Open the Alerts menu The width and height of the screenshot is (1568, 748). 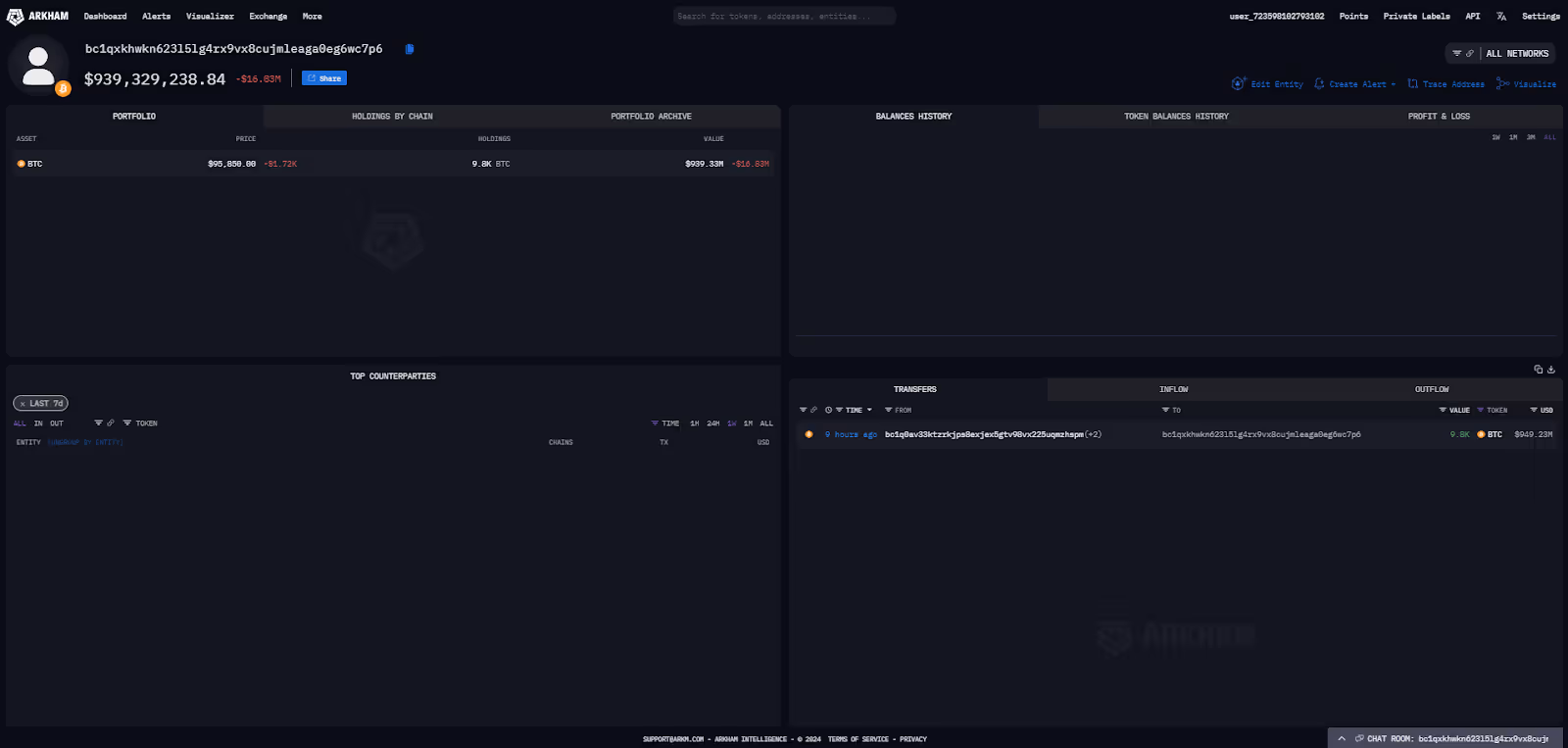(x=156, y=17)
